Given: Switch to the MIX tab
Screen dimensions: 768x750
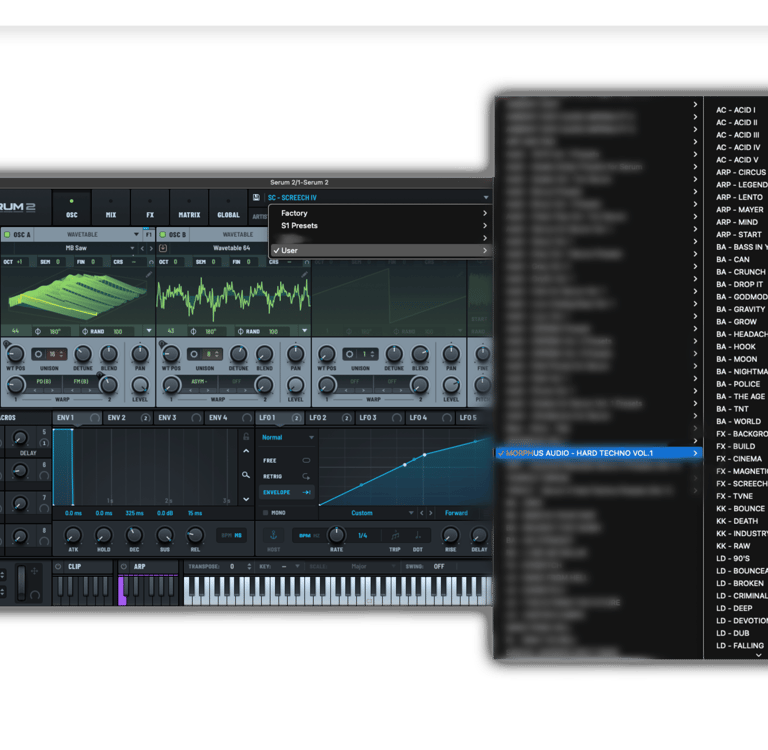Looking at the screenshot, I should click(x=111, y=208).
